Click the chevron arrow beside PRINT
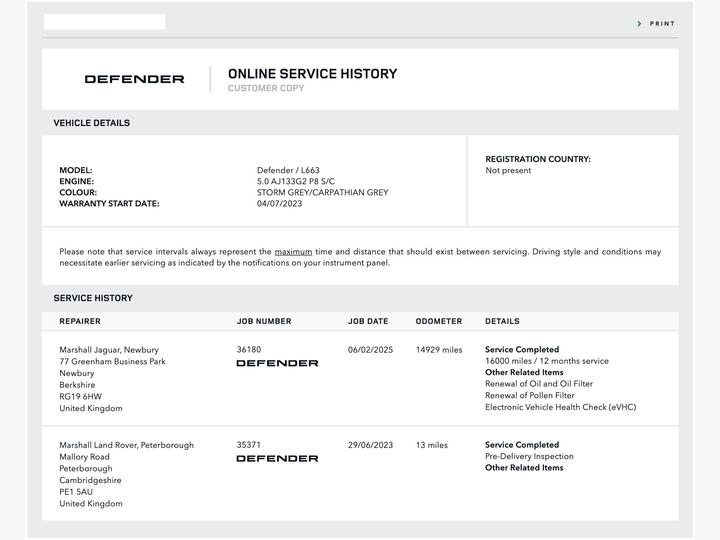Image resolution: width=720 pixels, height=540 pixels. click(x=639, y=23)
